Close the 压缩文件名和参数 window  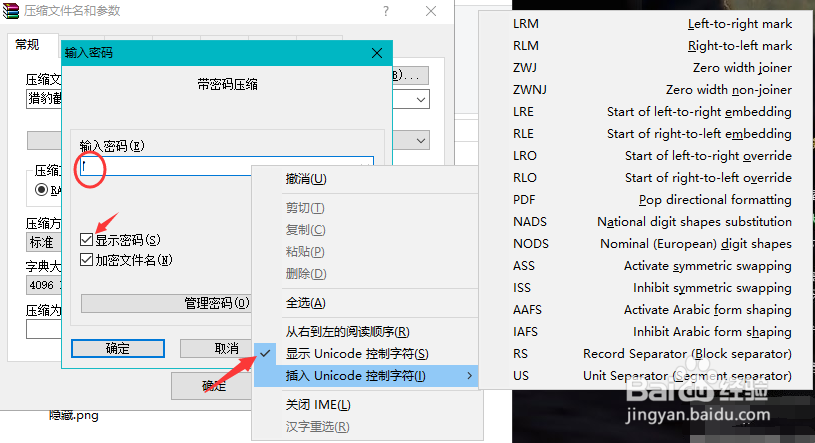click(x=431, y=11)
